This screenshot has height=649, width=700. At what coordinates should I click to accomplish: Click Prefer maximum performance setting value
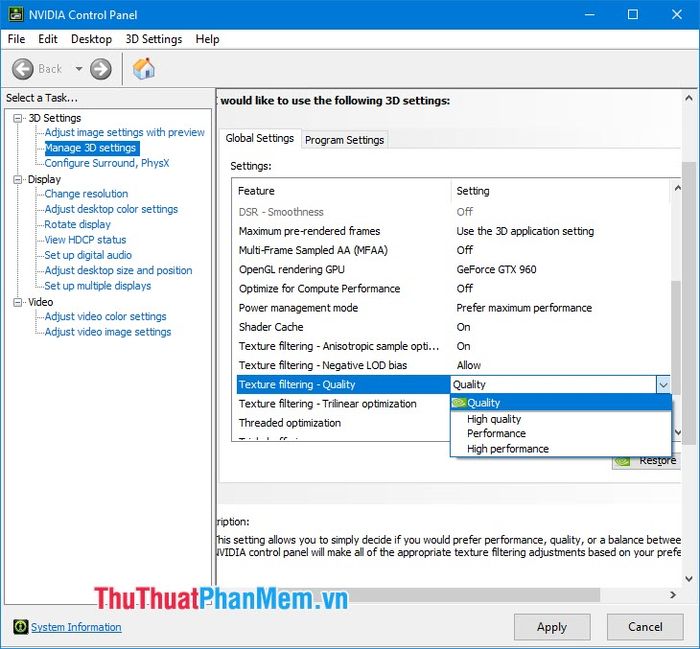(524, 308)
